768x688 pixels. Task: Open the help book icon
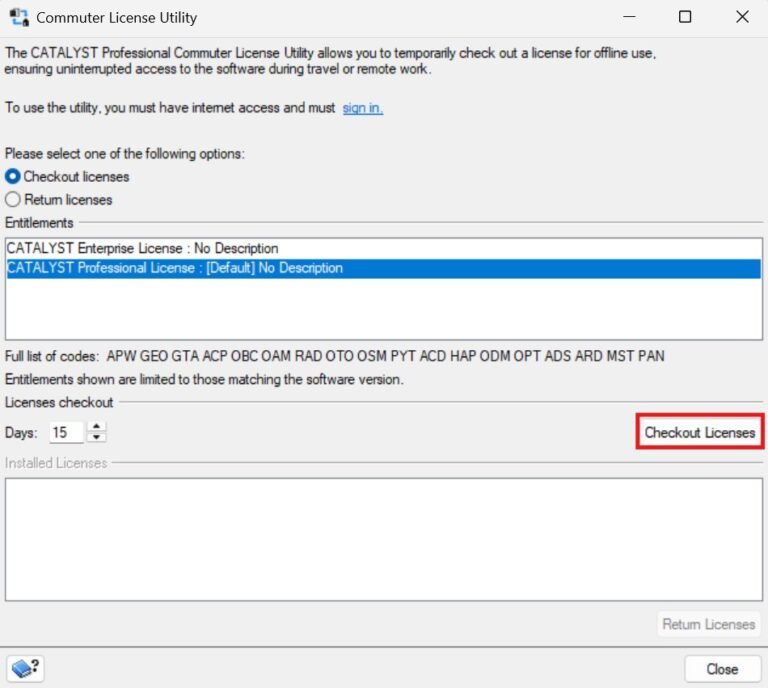click(25, 668)
